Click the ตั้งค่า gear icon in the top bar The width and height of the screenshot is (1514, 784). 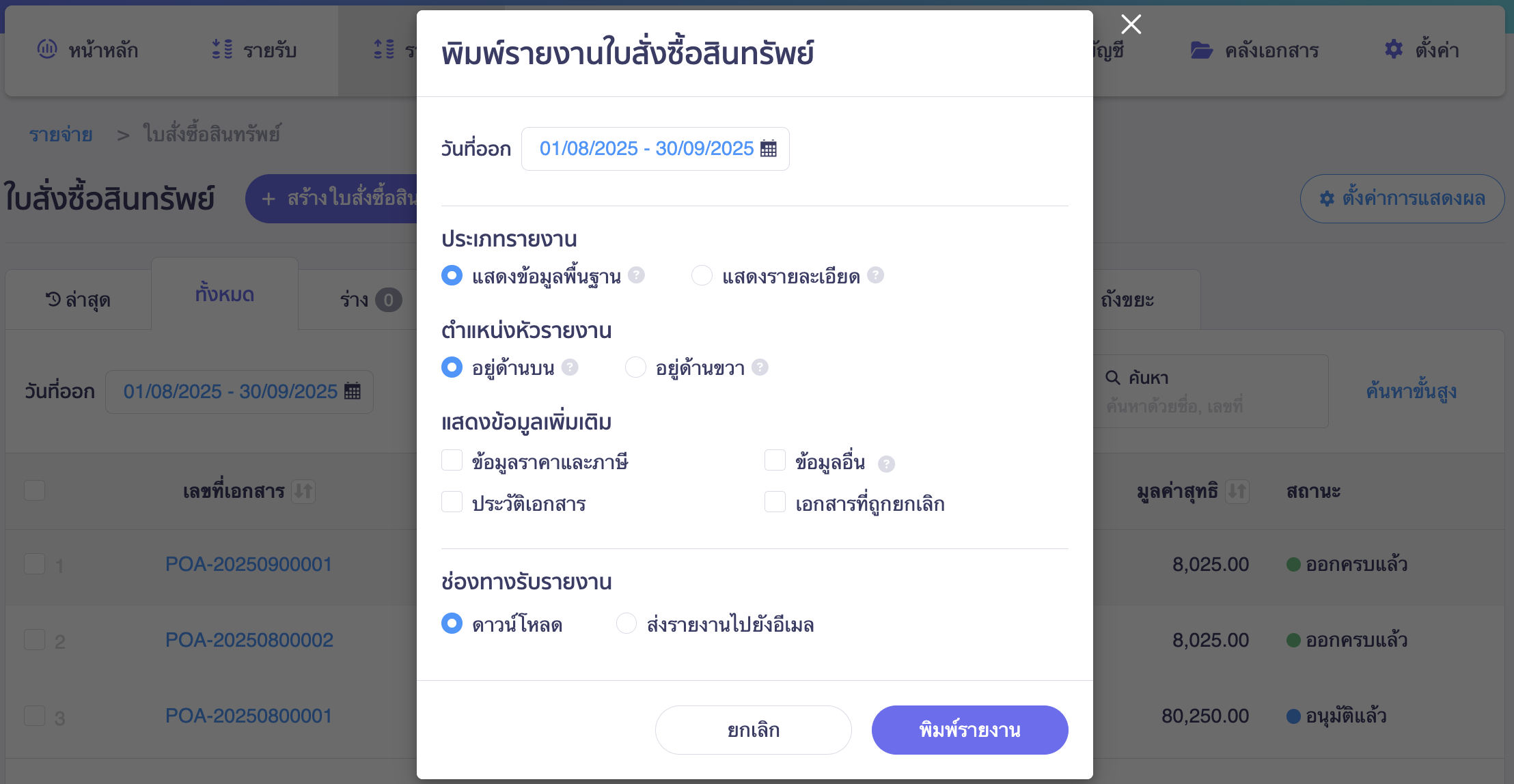click(x=1393, y=49)
